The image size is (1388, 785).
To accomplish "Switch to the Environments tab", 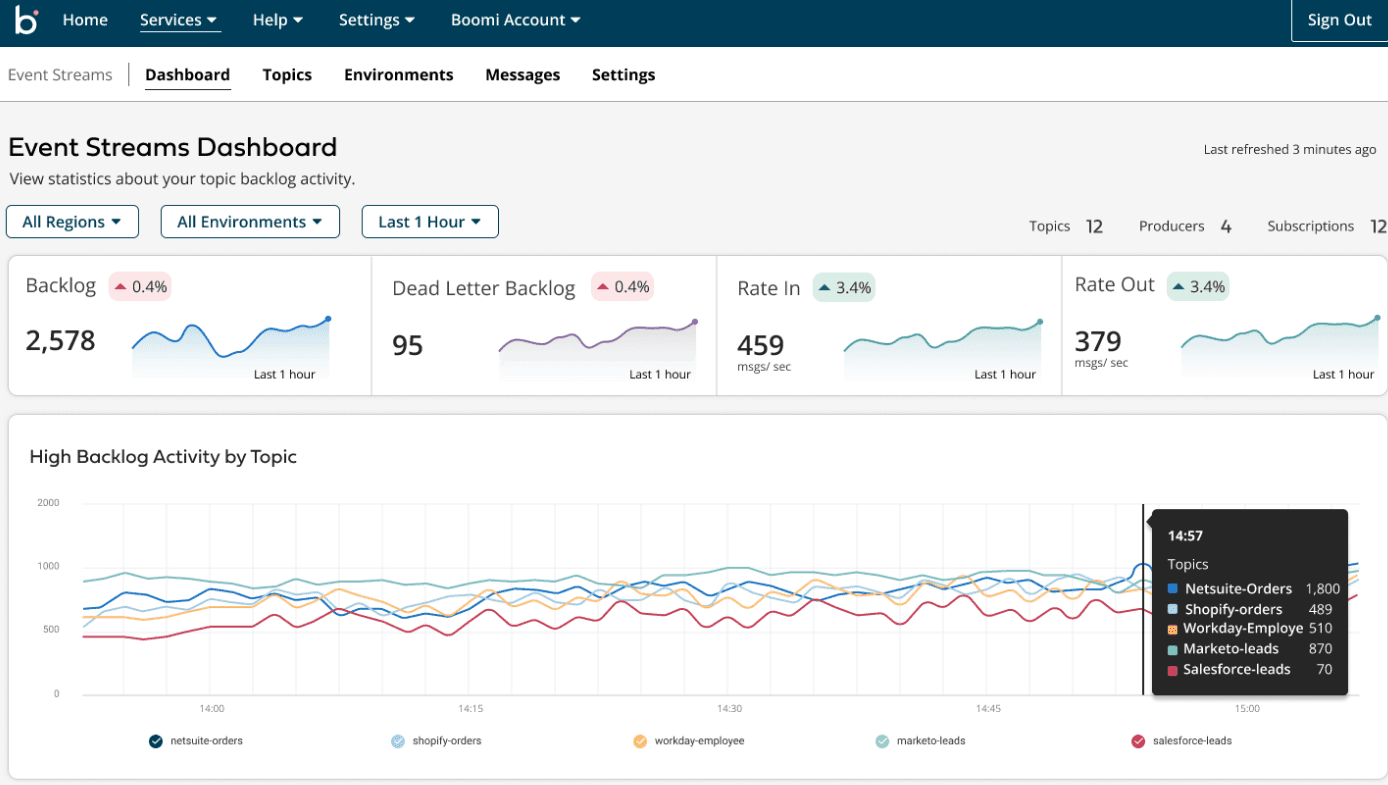I will 399,75.
